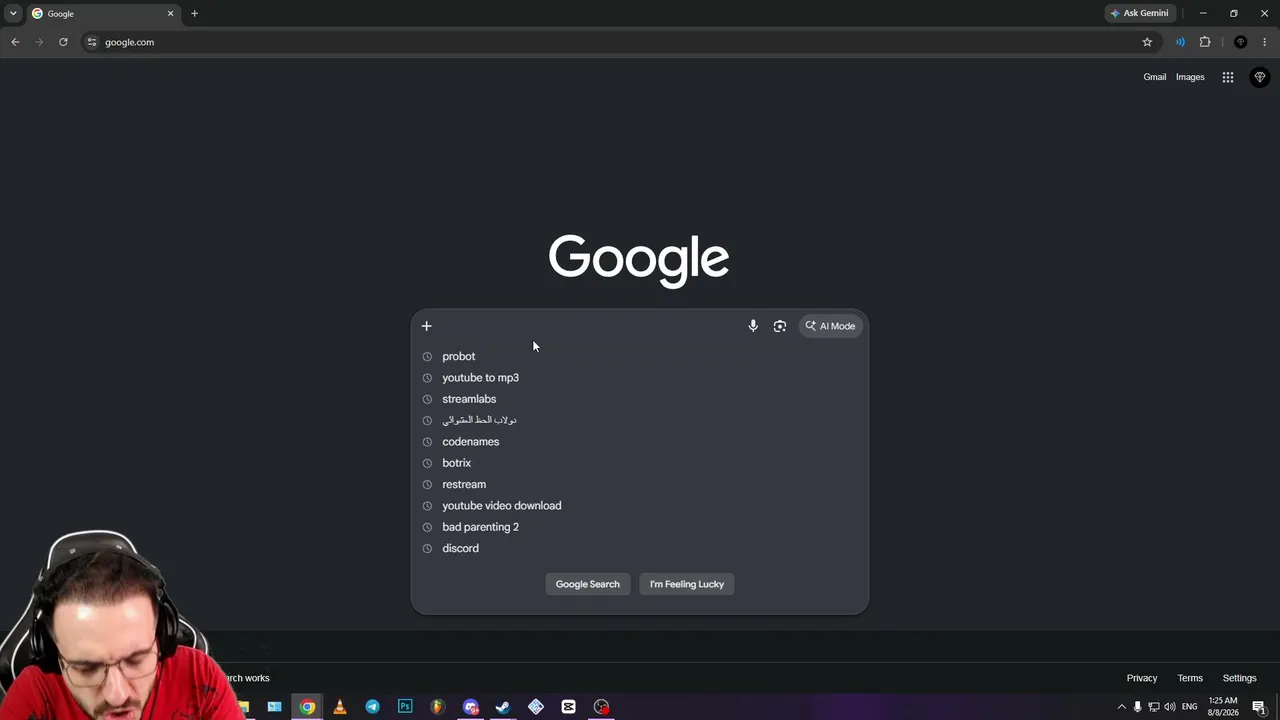Open Steam from the taskbar
The image size is (1280, 720).
click(503, 707)
